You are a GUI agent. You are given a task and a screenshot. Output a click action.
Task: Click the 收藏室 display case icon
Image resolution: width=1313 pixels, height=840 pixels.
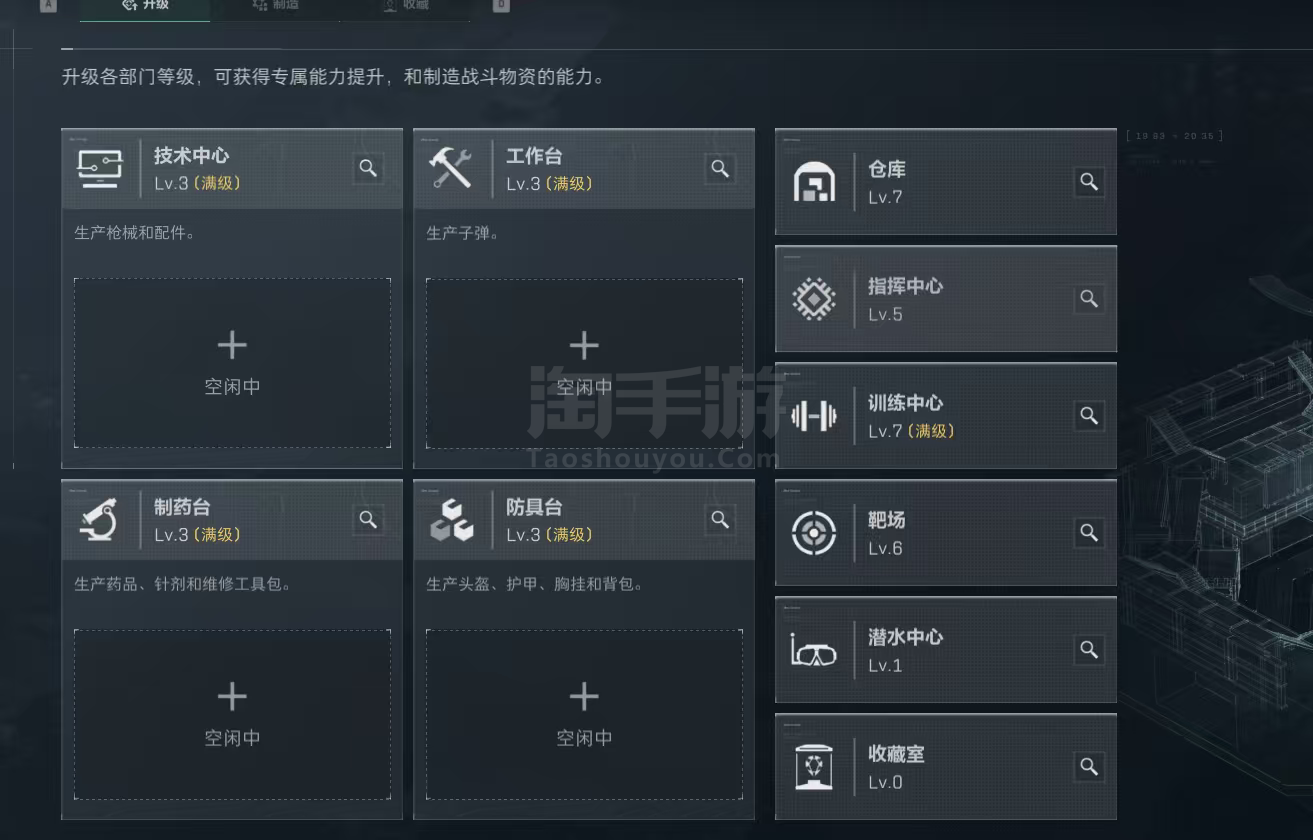(814, 768)
